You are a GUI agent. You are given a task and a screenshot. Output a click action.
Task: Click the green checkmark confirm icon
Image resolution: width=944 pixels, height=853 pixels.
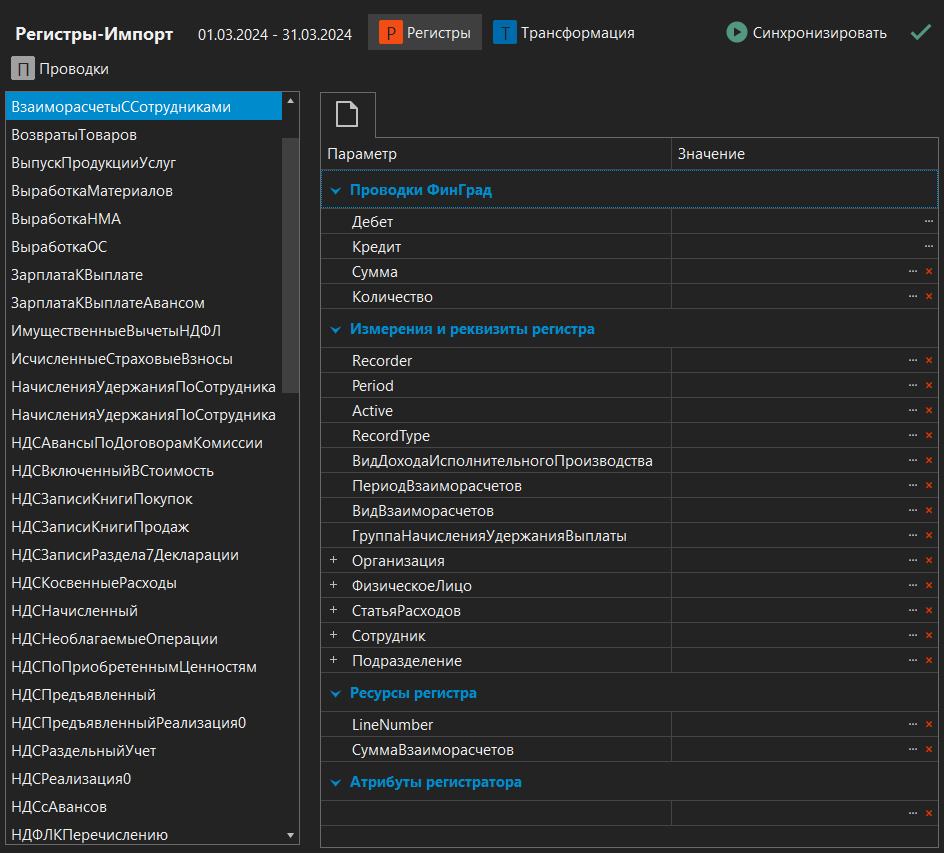tap(921, 33)
